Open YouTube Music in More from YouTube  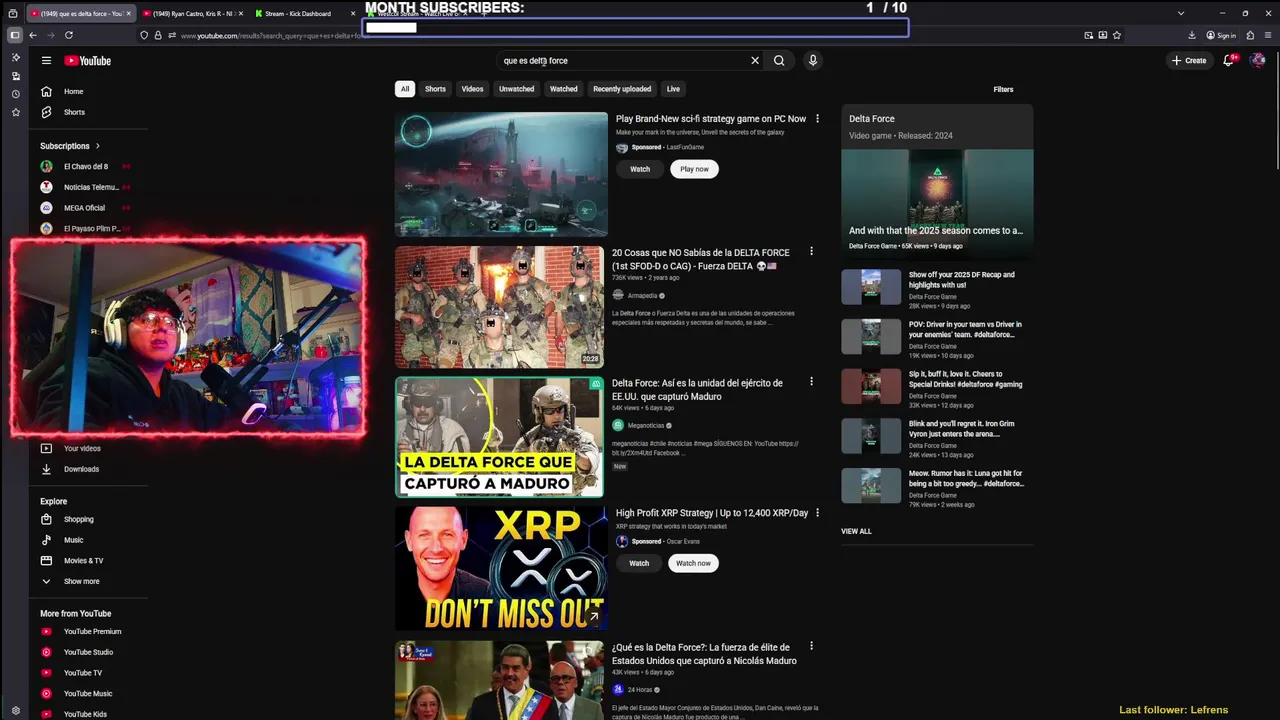pyautogui.click(x=88, y=693)
